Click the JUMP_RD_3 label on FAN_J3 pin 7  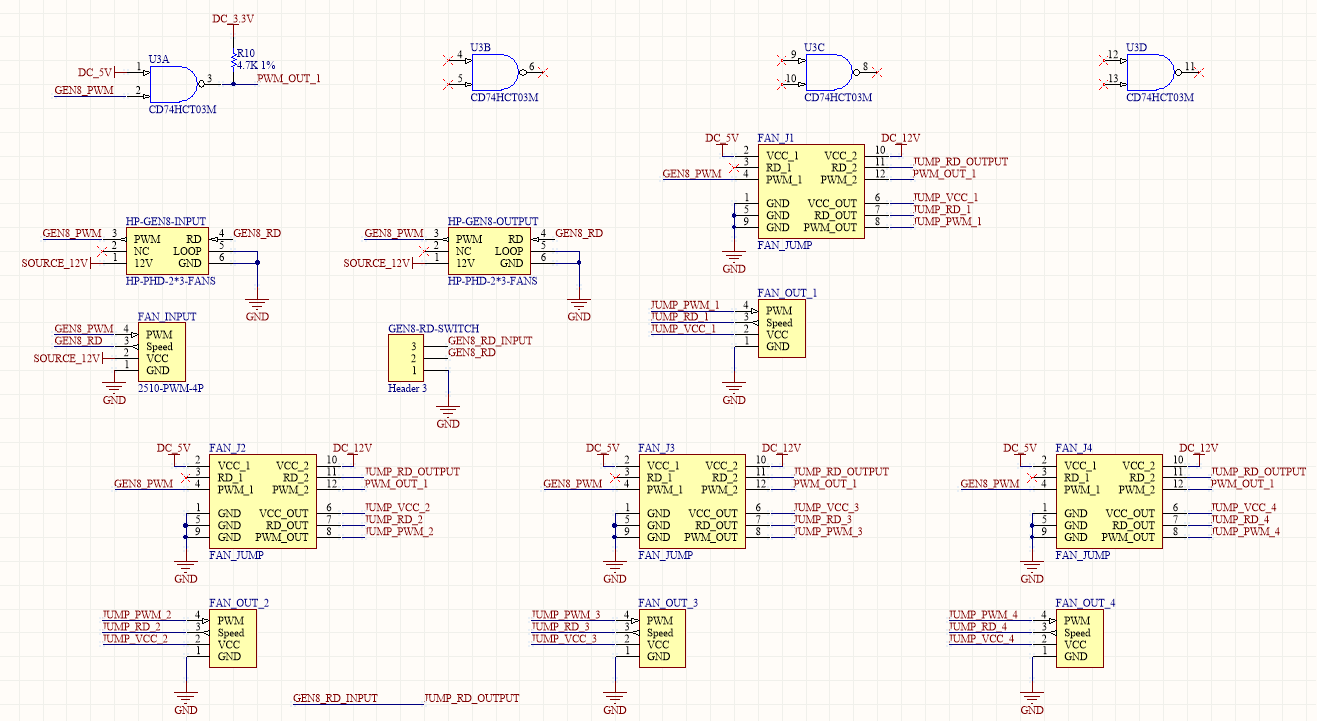[823, 520]
